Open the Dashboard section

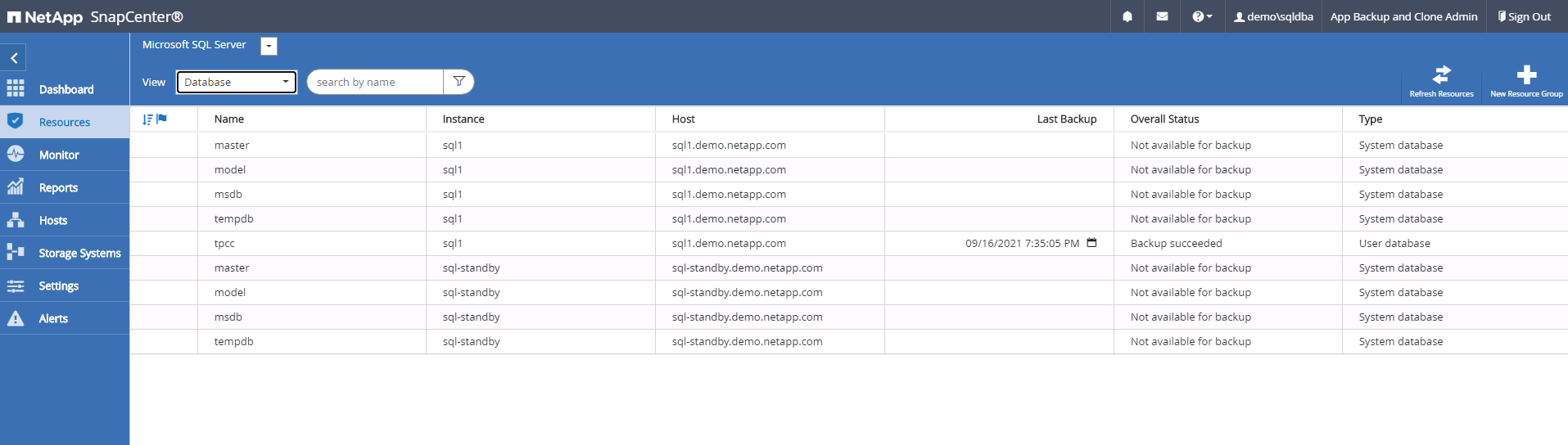[65, 89]
